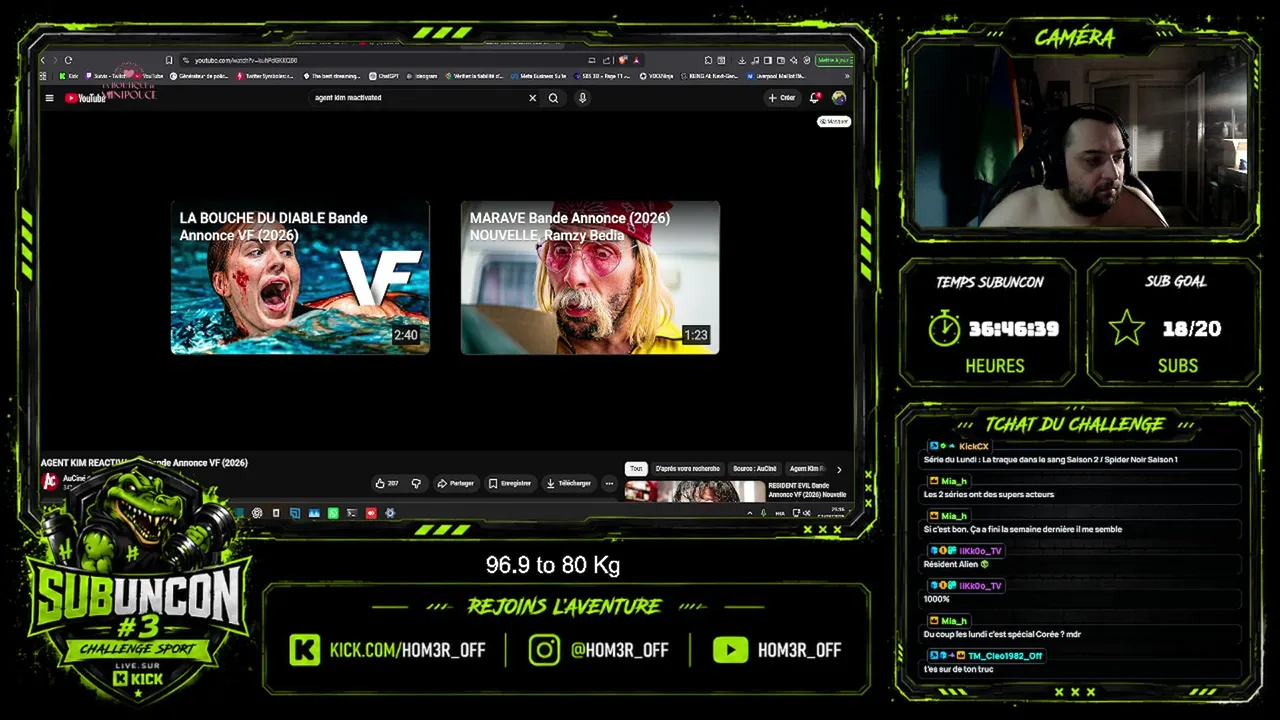Click the 'Résident Alien' chat message
The image size is (1280, 720).
[956, 564]
